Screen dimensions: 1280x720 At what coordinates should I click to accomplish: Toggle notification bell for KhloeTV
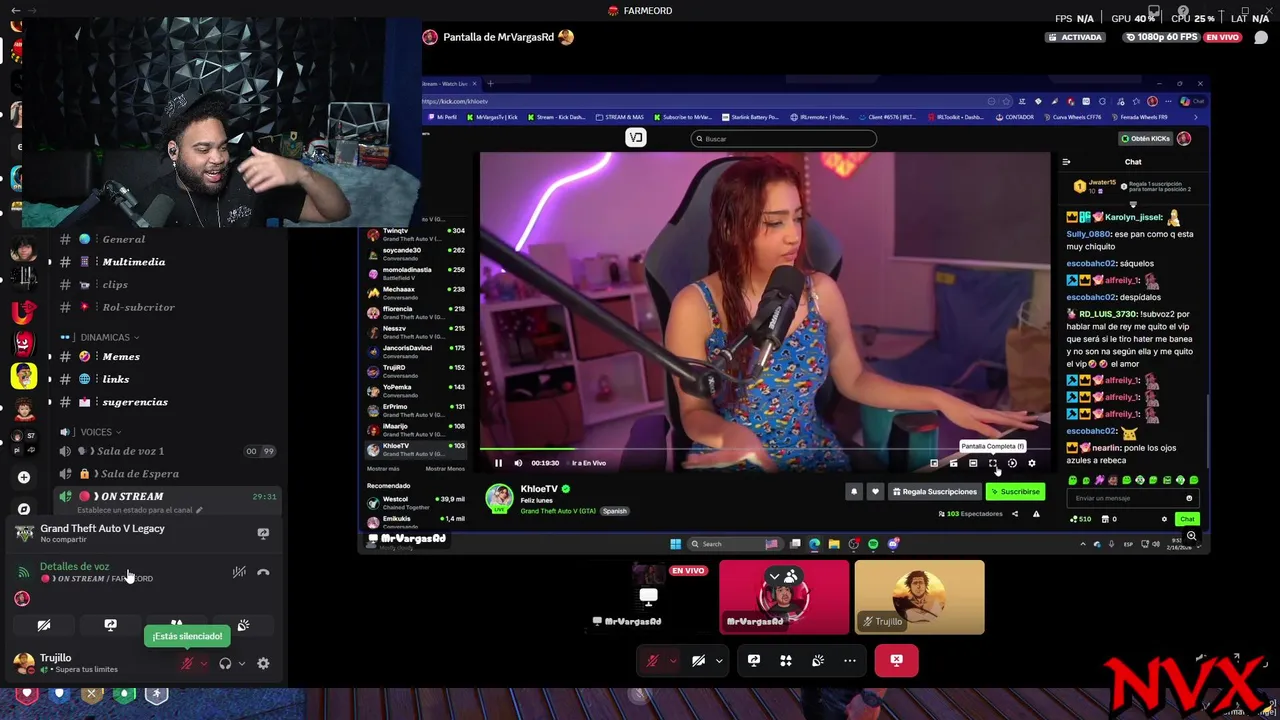[853, 492]
